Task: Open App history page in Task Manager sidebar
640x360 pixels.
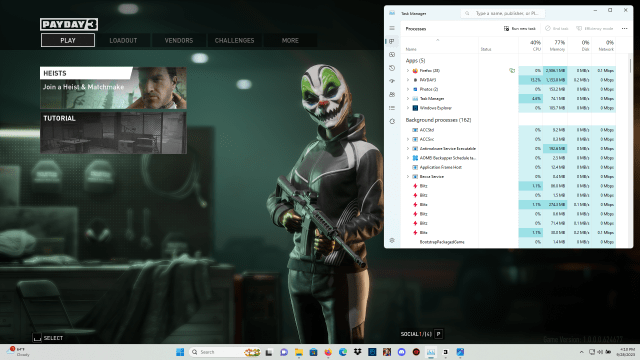Action: click(392, 68)
